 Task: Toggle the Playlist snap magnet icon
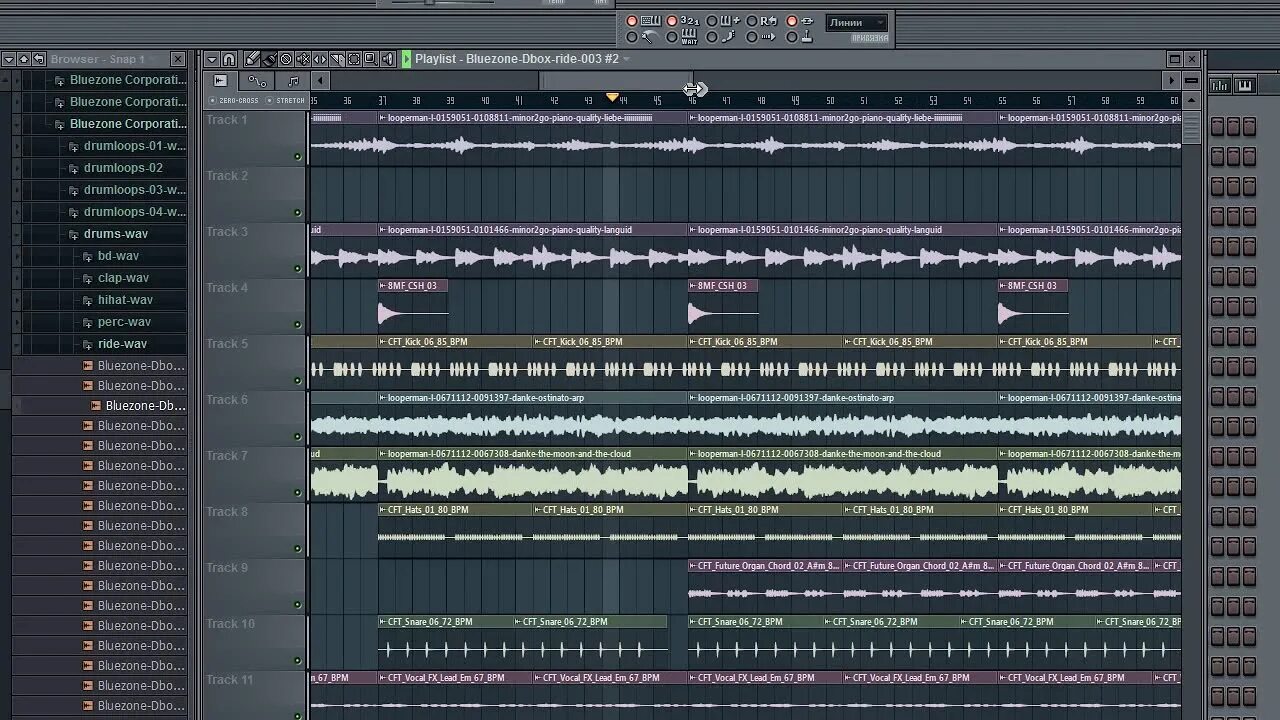(229, 59)
